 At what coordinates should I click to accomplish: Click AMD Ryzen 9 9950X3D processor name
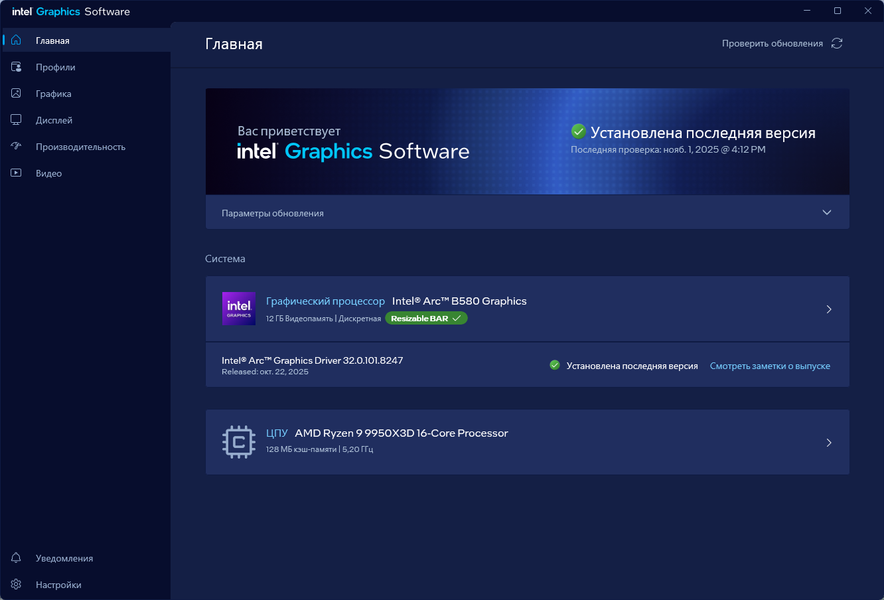pos(401,433)
